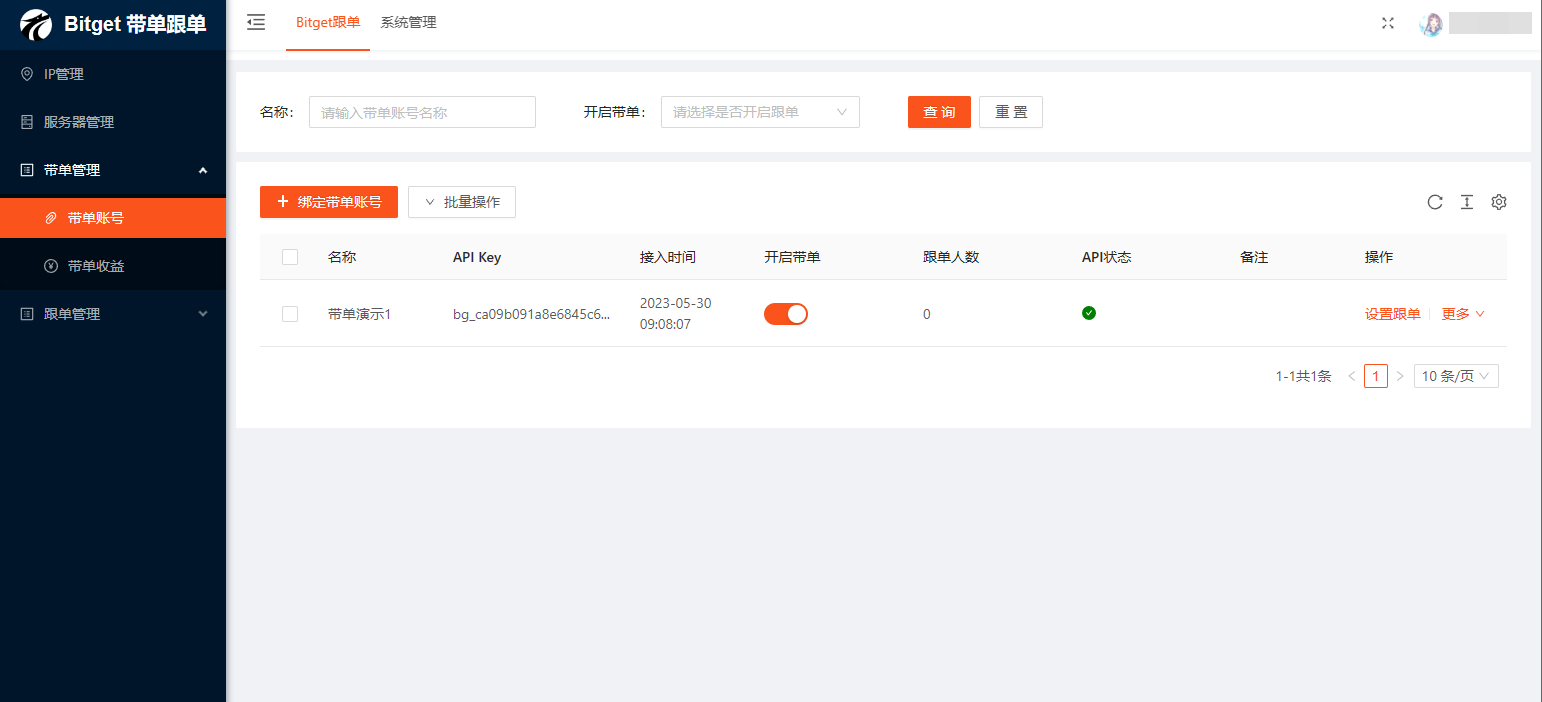Image resolution: width=1542 pixels, height=702 pixels.
Task: Collapse the sidebar with the fold icon
Action: 256,22
